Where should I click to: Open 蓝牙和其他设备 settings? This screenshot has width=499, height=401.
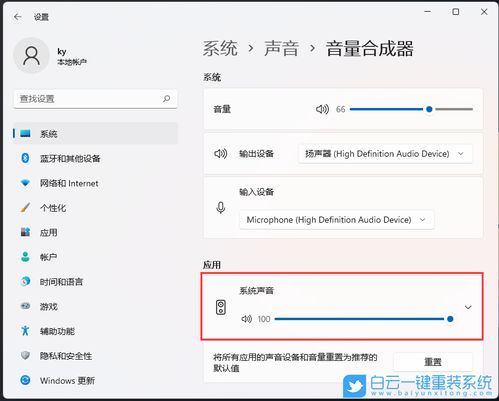(95, 158)
